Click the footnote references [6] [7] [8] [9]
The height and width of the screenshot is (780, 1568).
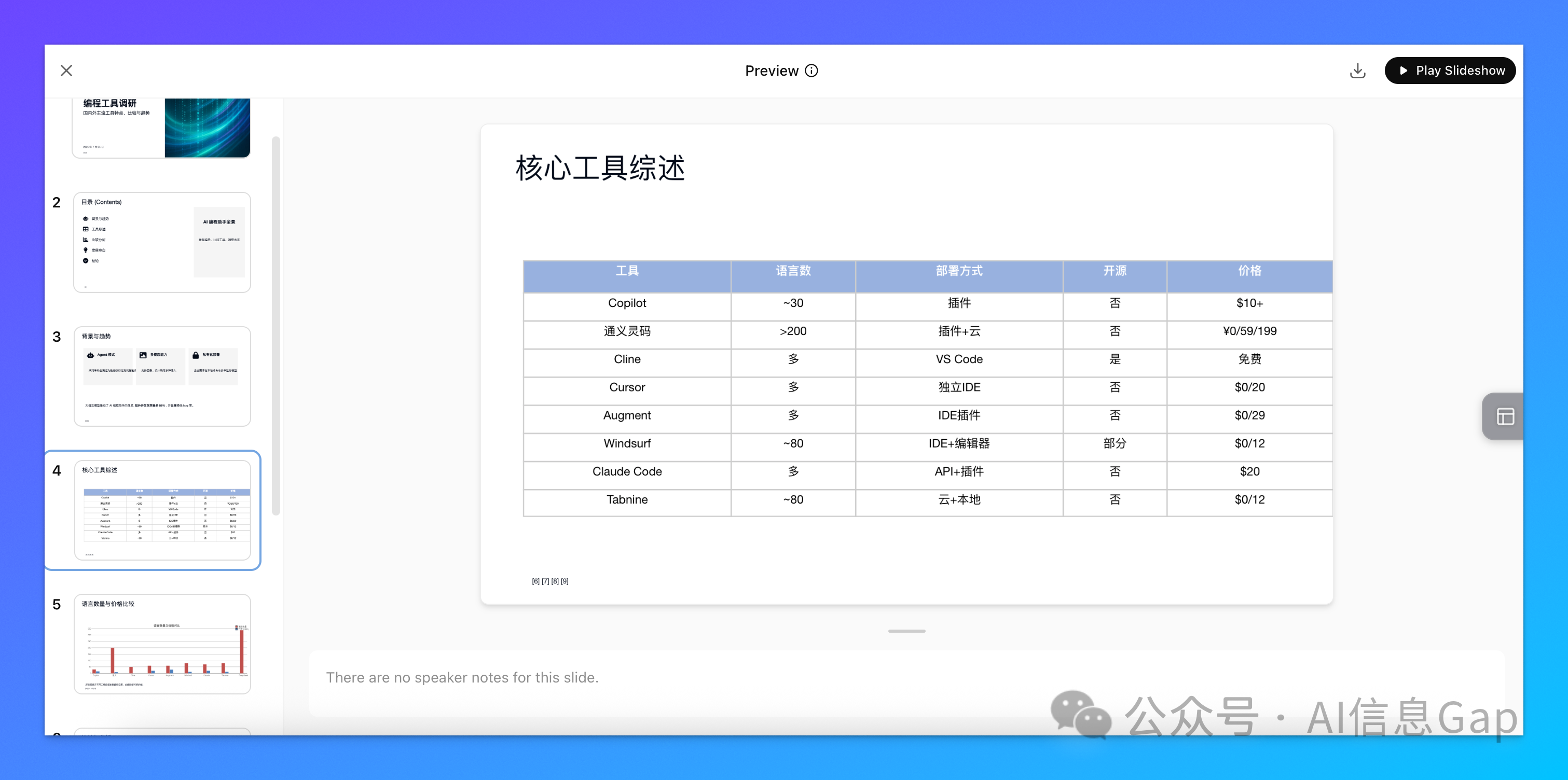[x=549, y=581]
